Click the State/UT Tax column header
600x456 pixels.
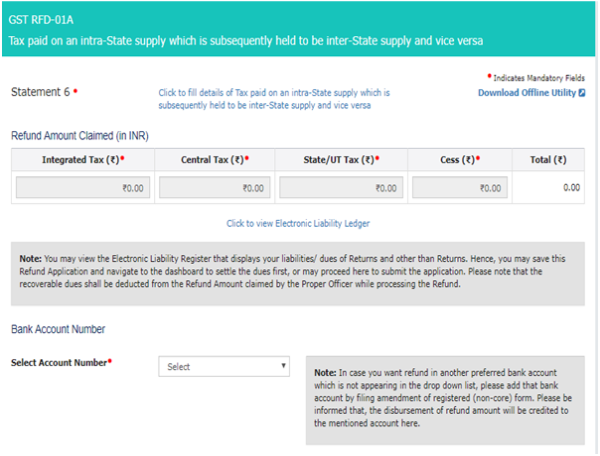[340, 160]
